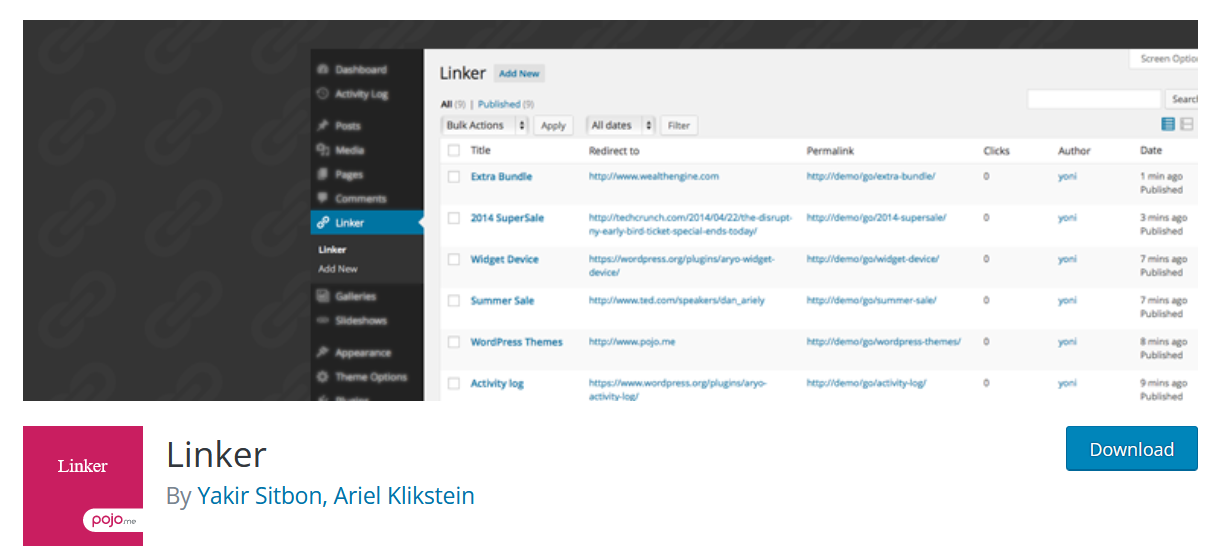Open Theme Options in the admin menu
This screenshot has width=1216, height=557.
click(x=371, y=377)
